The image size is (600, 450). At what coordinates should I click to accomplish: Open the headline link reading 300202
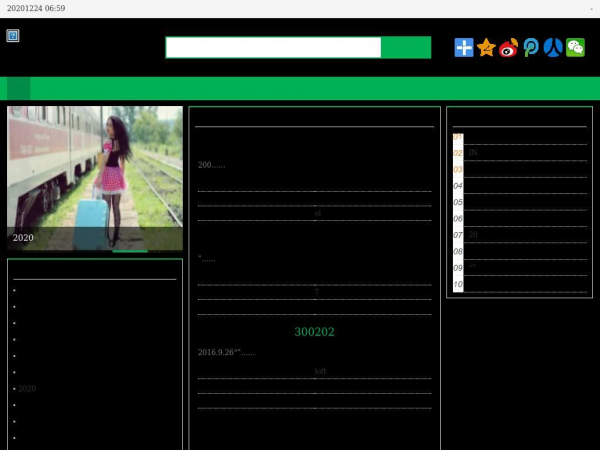314,332
